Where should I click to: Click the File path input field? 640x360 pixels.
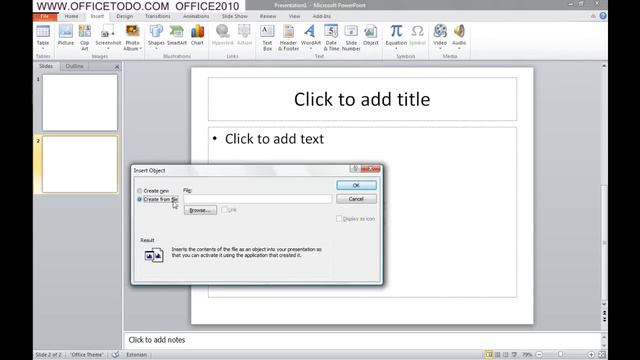click(x=257, y=199)
